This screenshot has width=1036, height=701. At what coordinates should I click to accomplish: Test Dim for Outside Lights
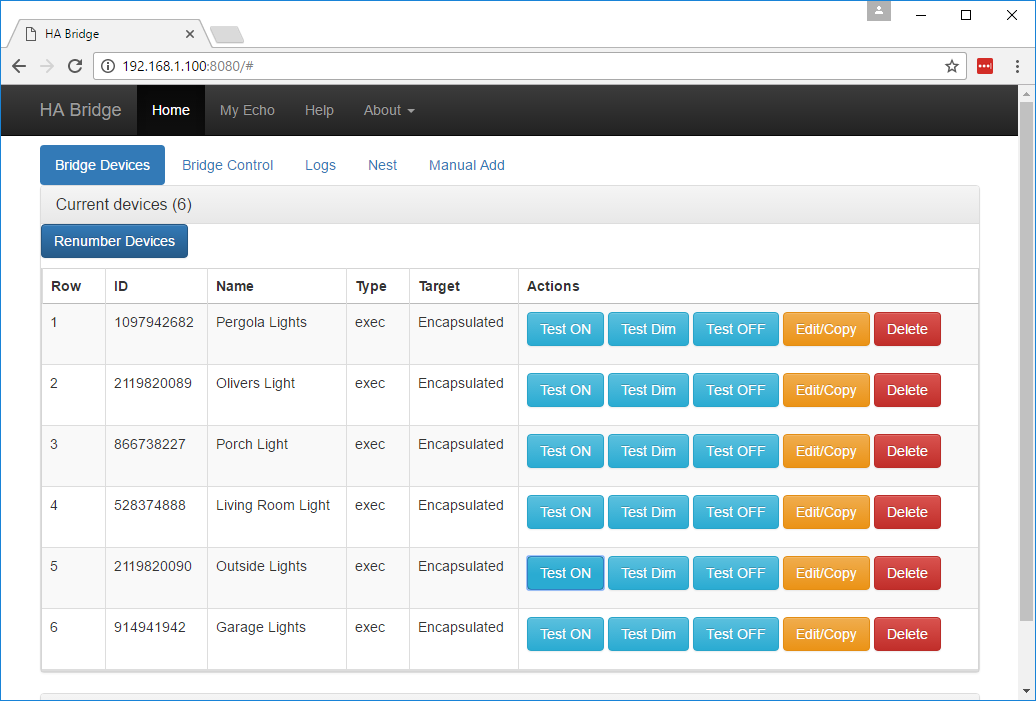[648, 573]
